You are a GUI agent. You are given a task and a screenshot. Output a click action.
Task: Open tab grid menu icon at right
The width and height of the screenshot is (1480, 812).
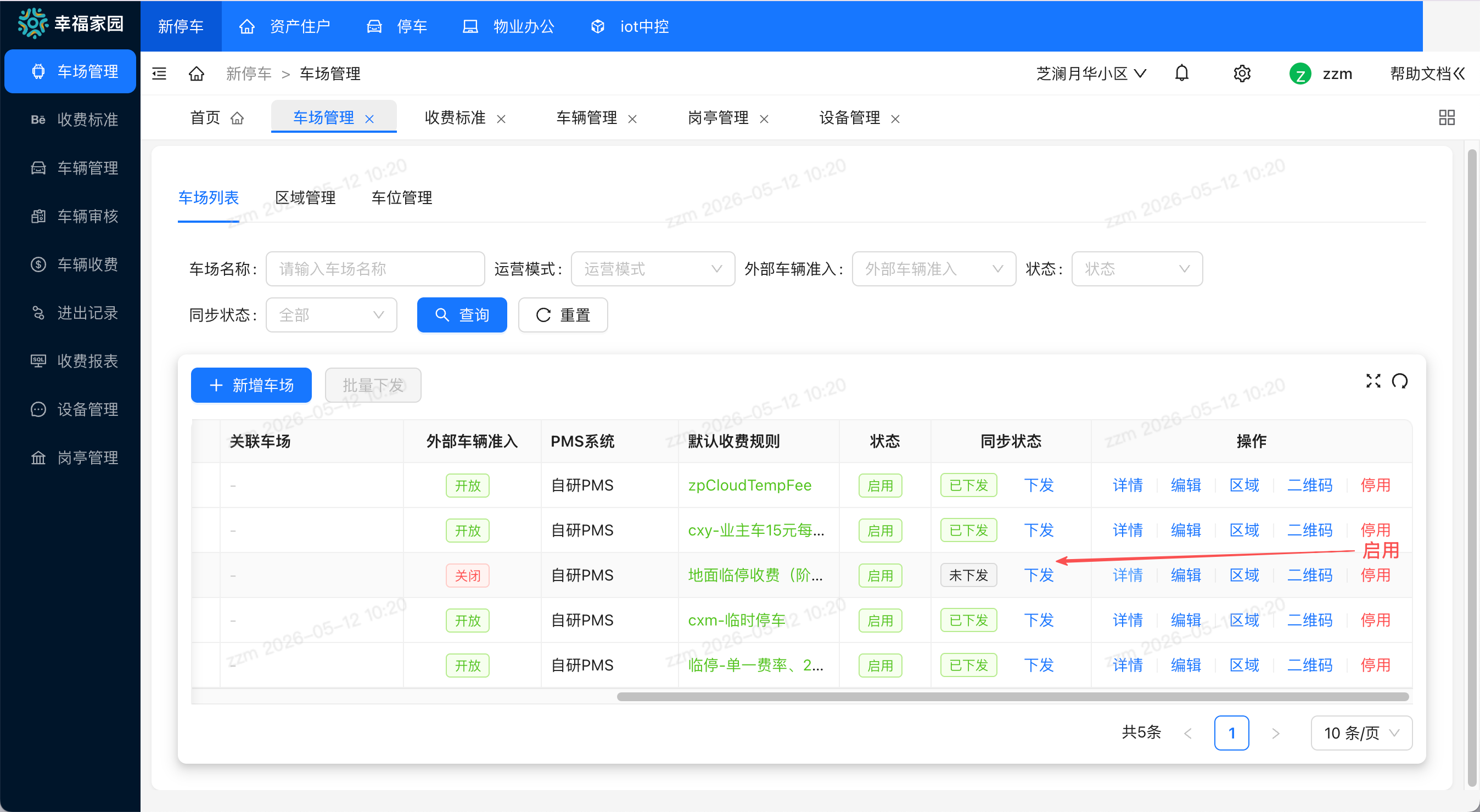tap(1447, 117)
